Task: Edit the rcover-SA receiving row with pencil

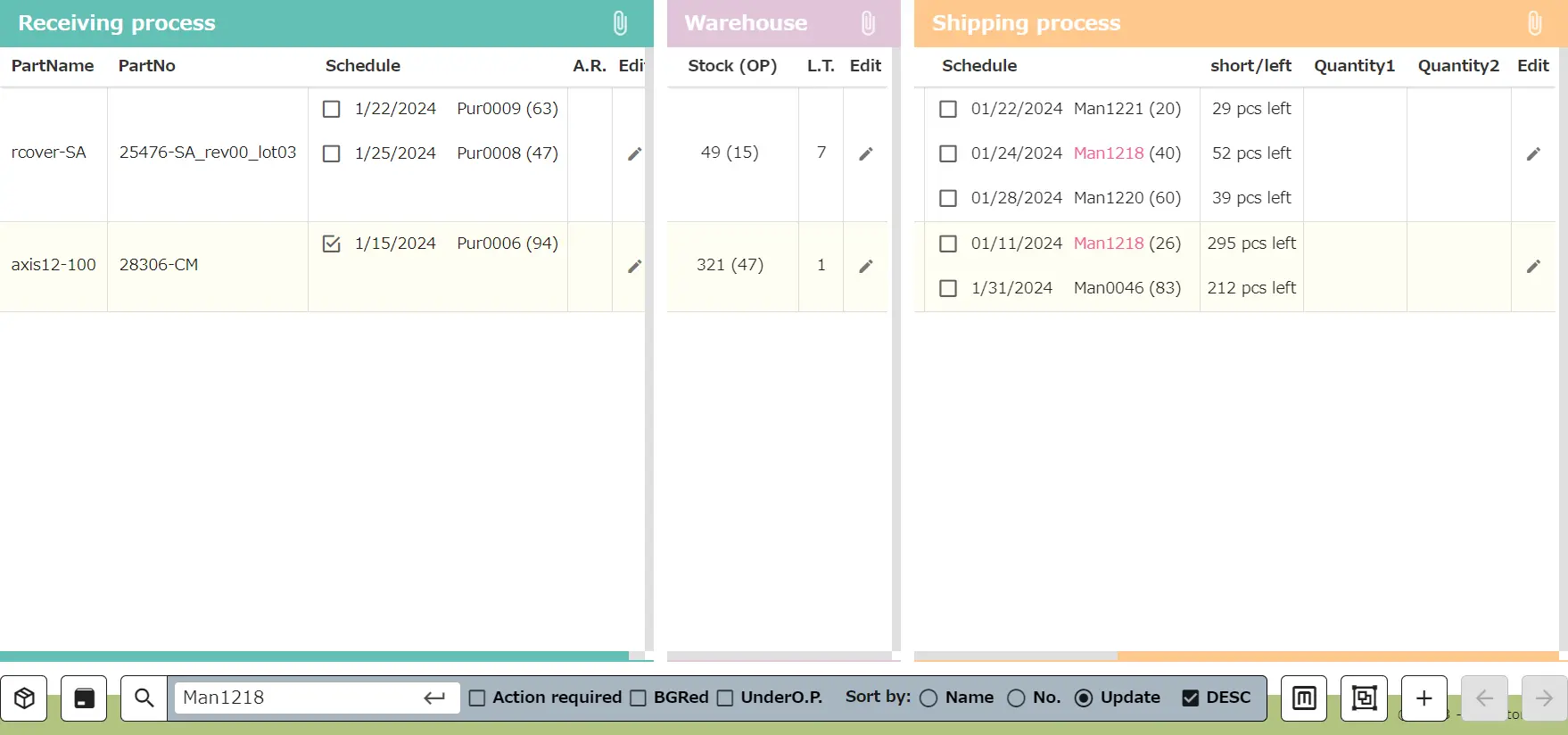Action: (x=634, y=153)
